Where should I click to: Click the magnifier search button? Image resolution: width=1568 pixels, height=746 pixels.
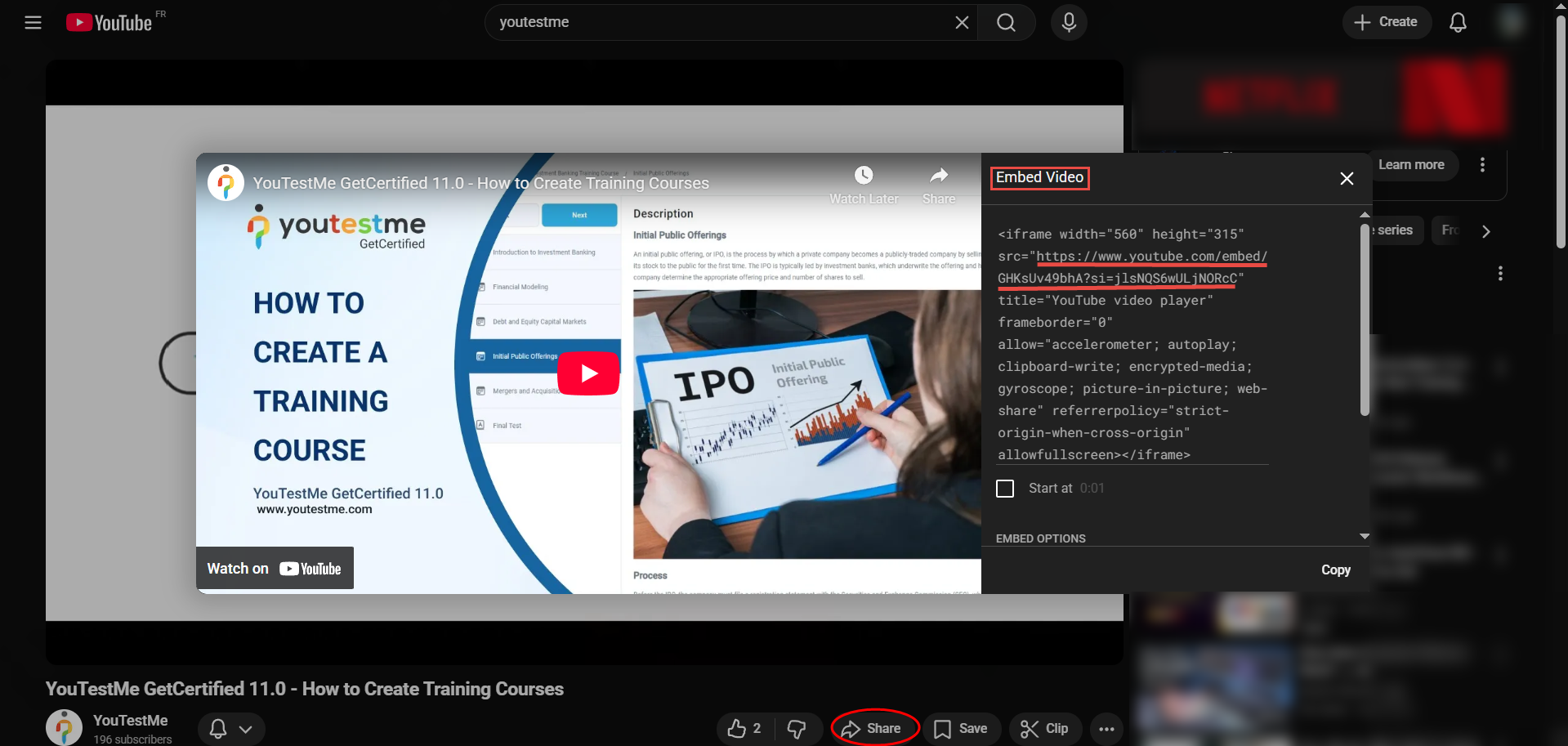point(1006,23)
